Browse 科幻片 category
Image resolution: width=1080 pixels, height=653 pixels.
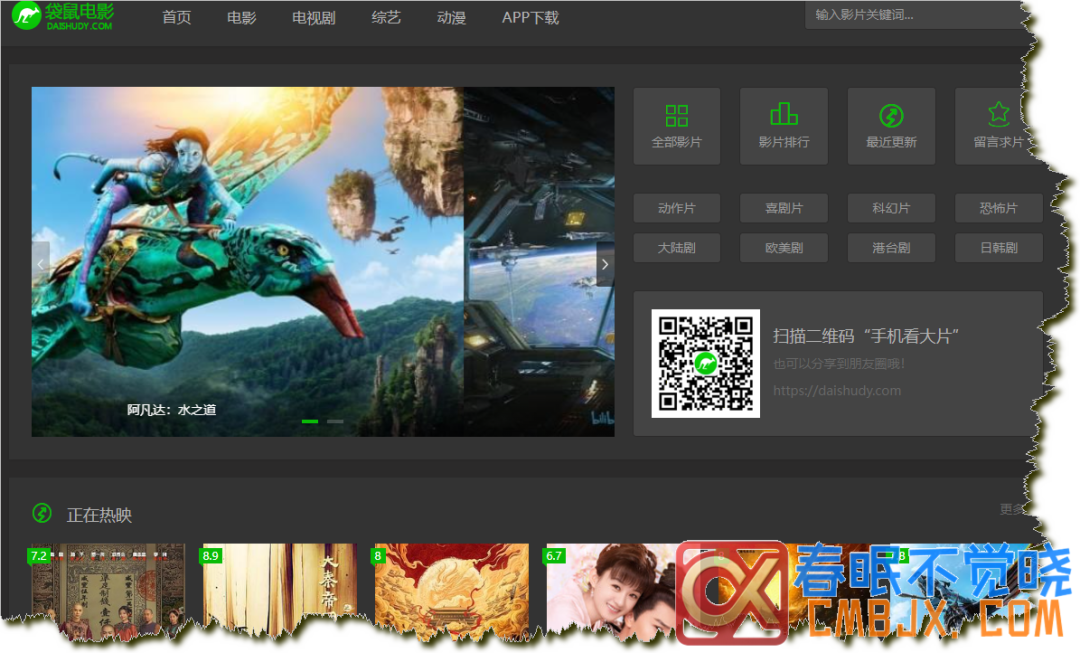(x=891, y=208)
